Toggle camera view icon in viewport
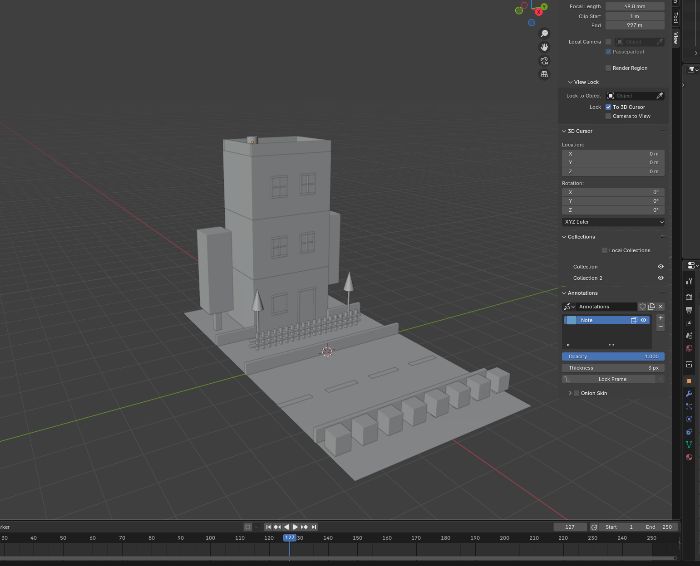Viewport: 700px width, 566px height. 544,61
